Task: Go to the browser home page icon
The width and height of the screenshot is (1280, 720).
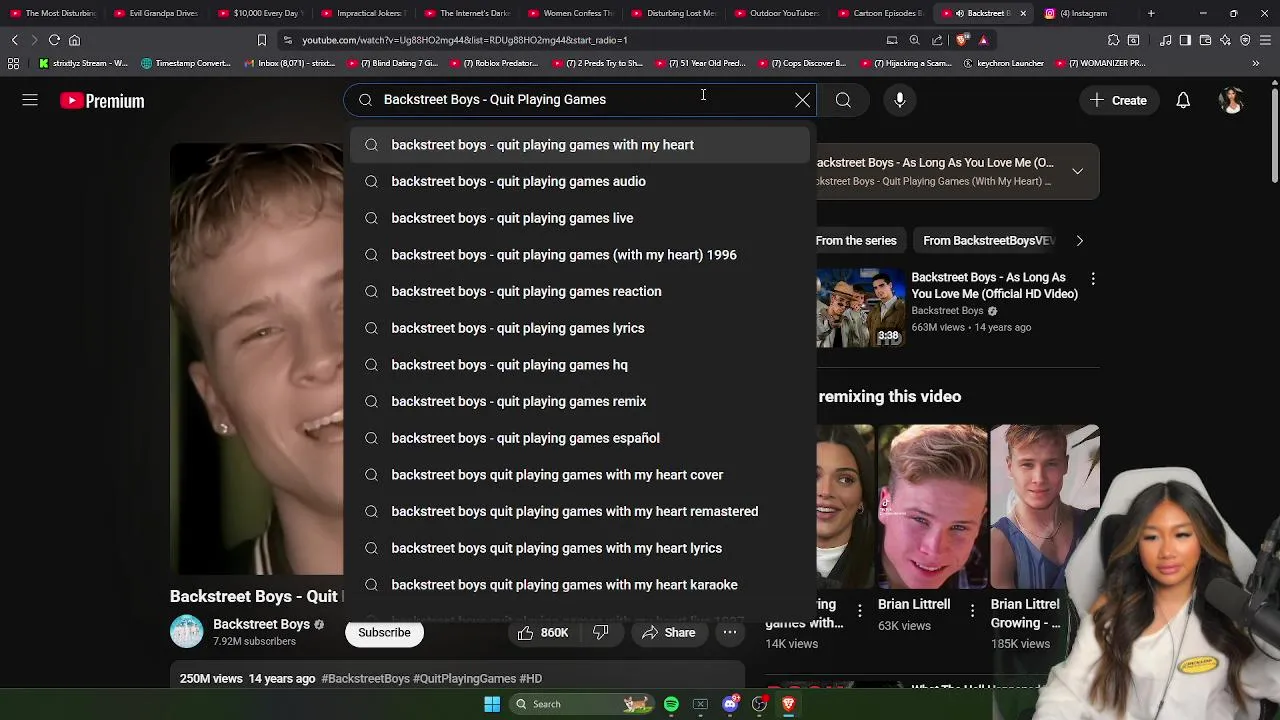Action: (x=74, y=40)
